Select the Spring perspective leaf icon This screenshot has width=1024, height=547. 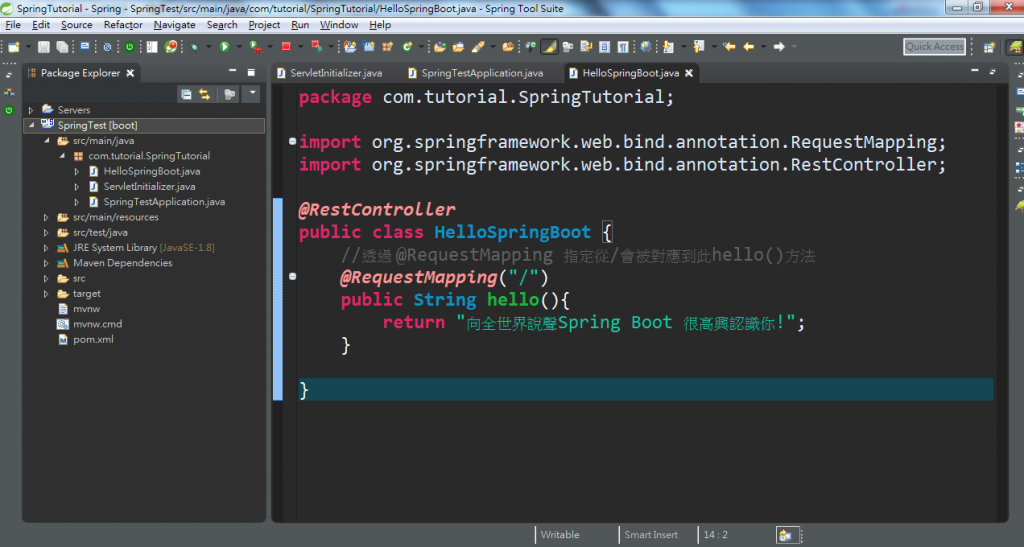pos(1015,47)
